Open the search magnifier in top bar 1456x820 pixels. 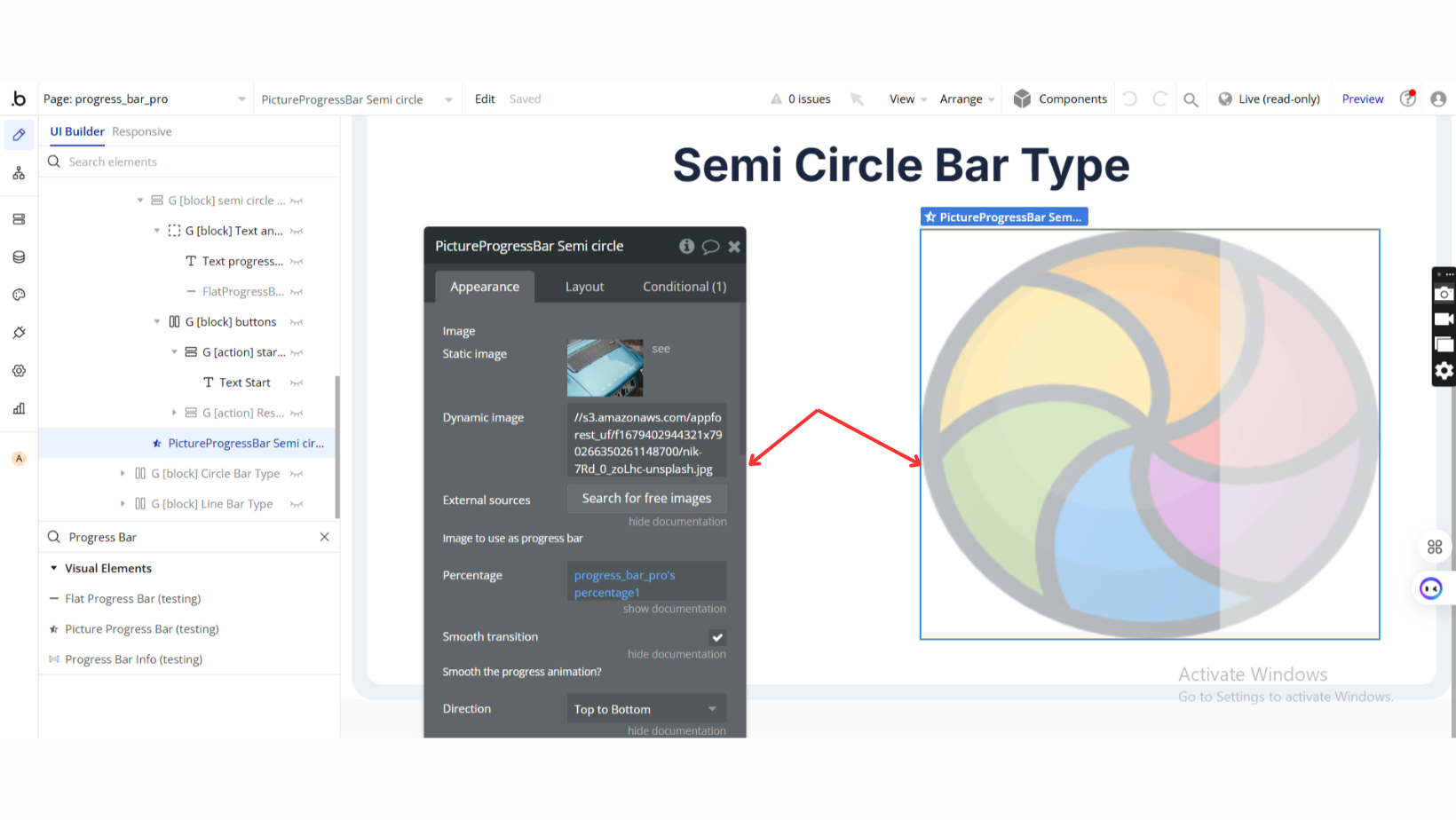coord(1191,99)
